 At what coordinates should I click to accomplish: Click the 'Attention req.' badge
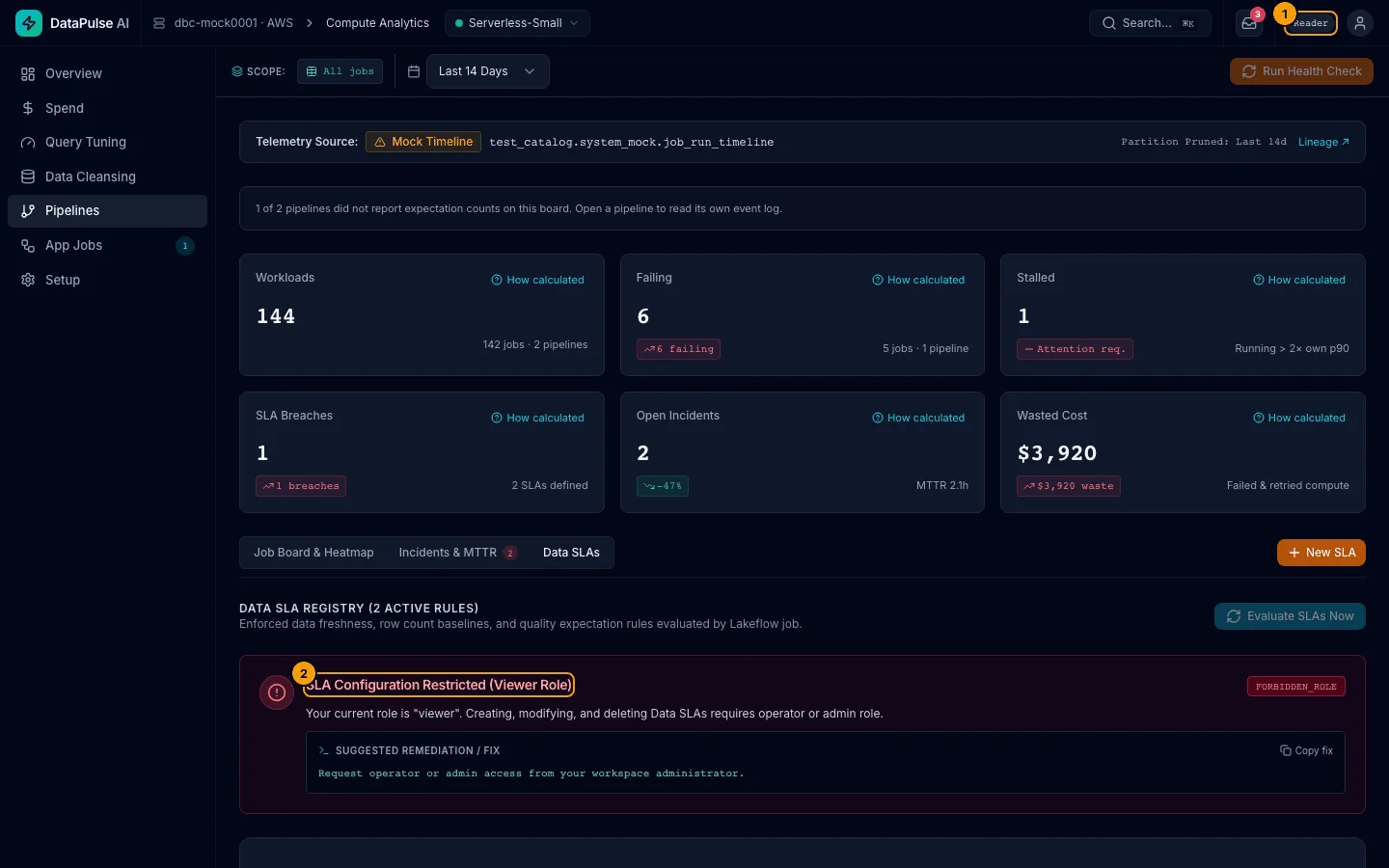pyautogui.click(x=1075, y=349)
